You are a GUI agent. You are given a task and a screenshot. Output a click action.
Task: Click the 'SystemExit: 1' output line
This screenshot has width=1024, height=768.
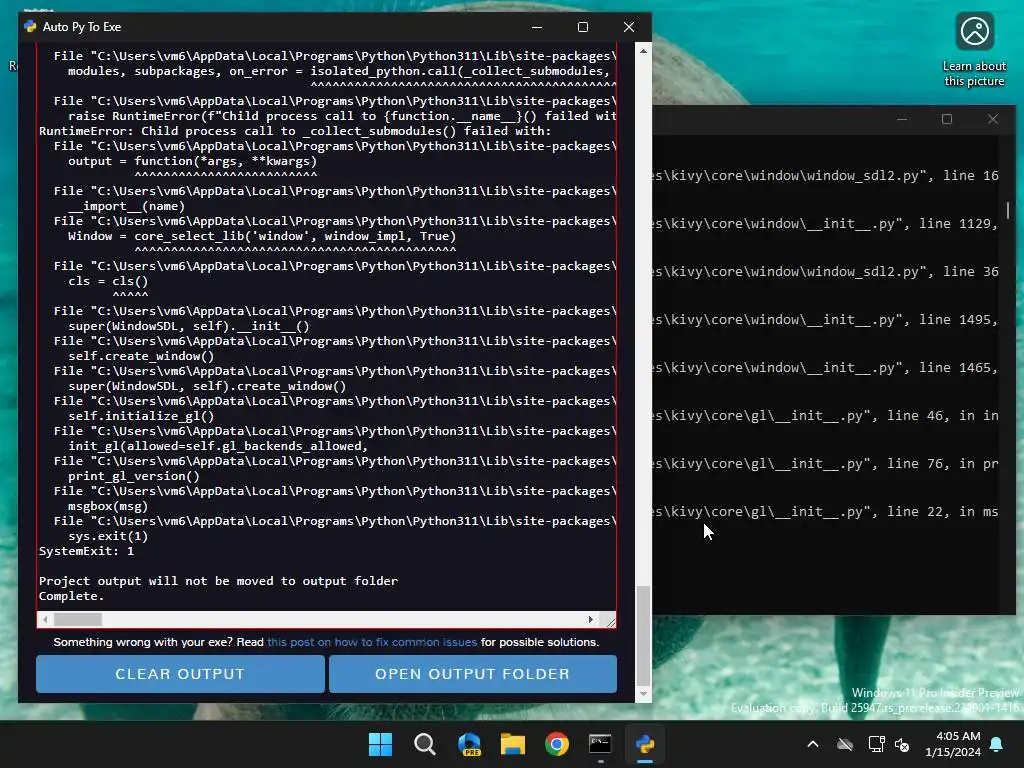[x=86, y=551]
